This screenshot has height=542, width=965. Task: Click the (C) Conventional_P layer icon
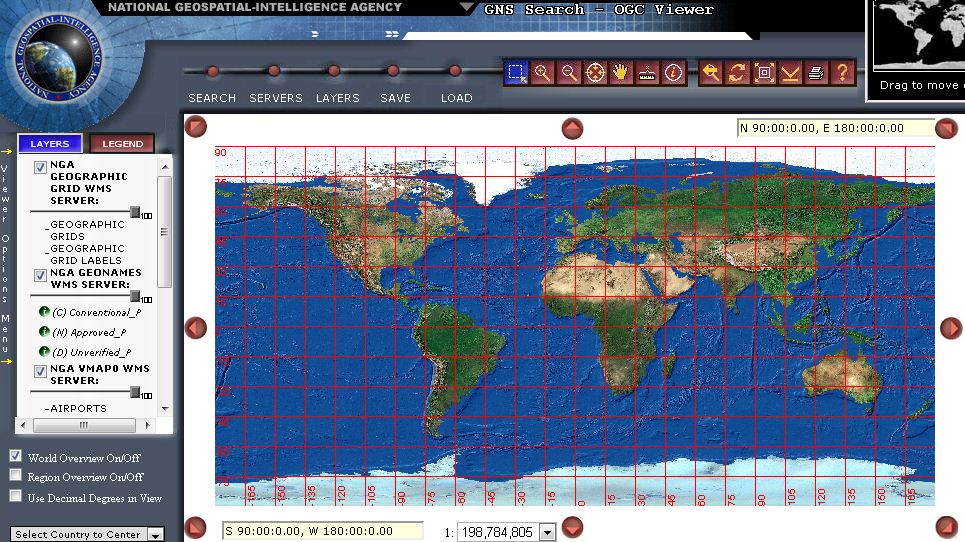(x=44, y=311)
